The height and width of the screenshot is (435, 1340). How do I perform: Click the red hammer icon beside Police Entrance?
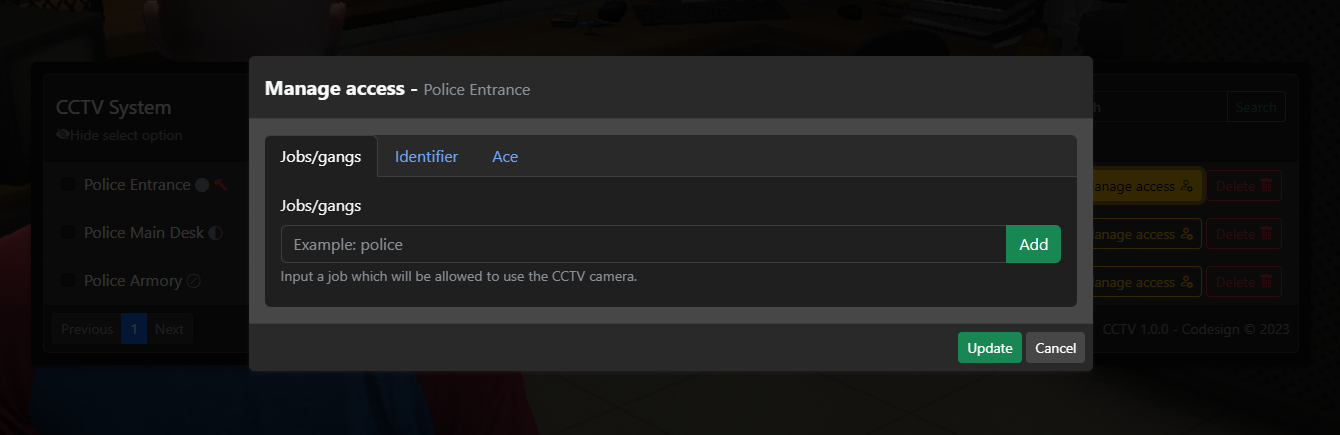coord(221,185)
